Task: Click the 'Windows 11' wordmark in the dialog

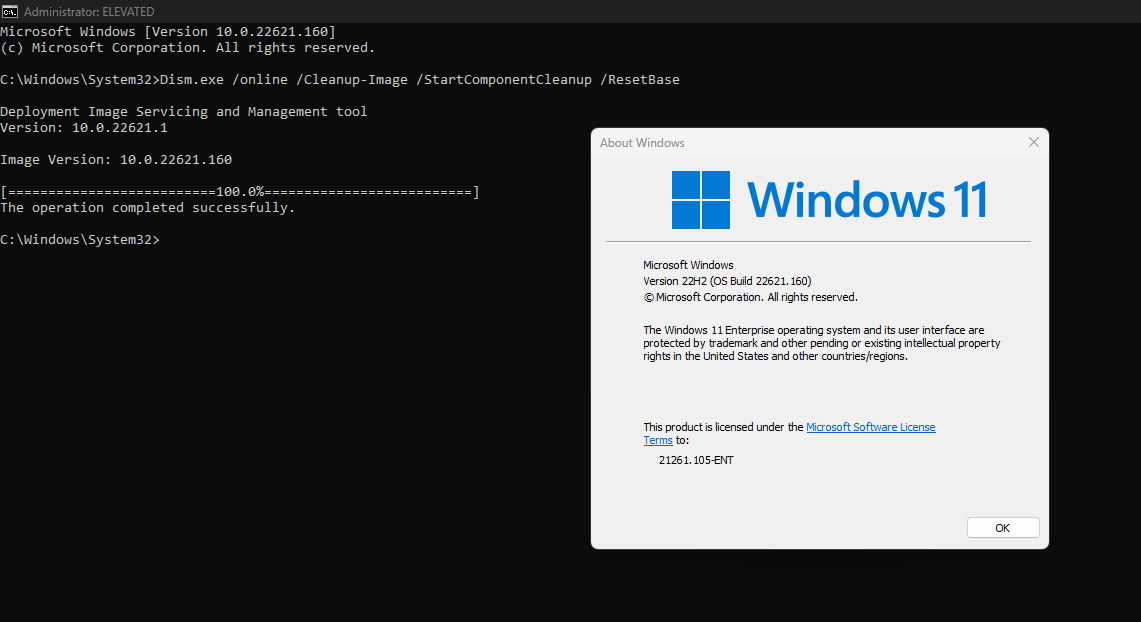Action: [x=867, y=200]
